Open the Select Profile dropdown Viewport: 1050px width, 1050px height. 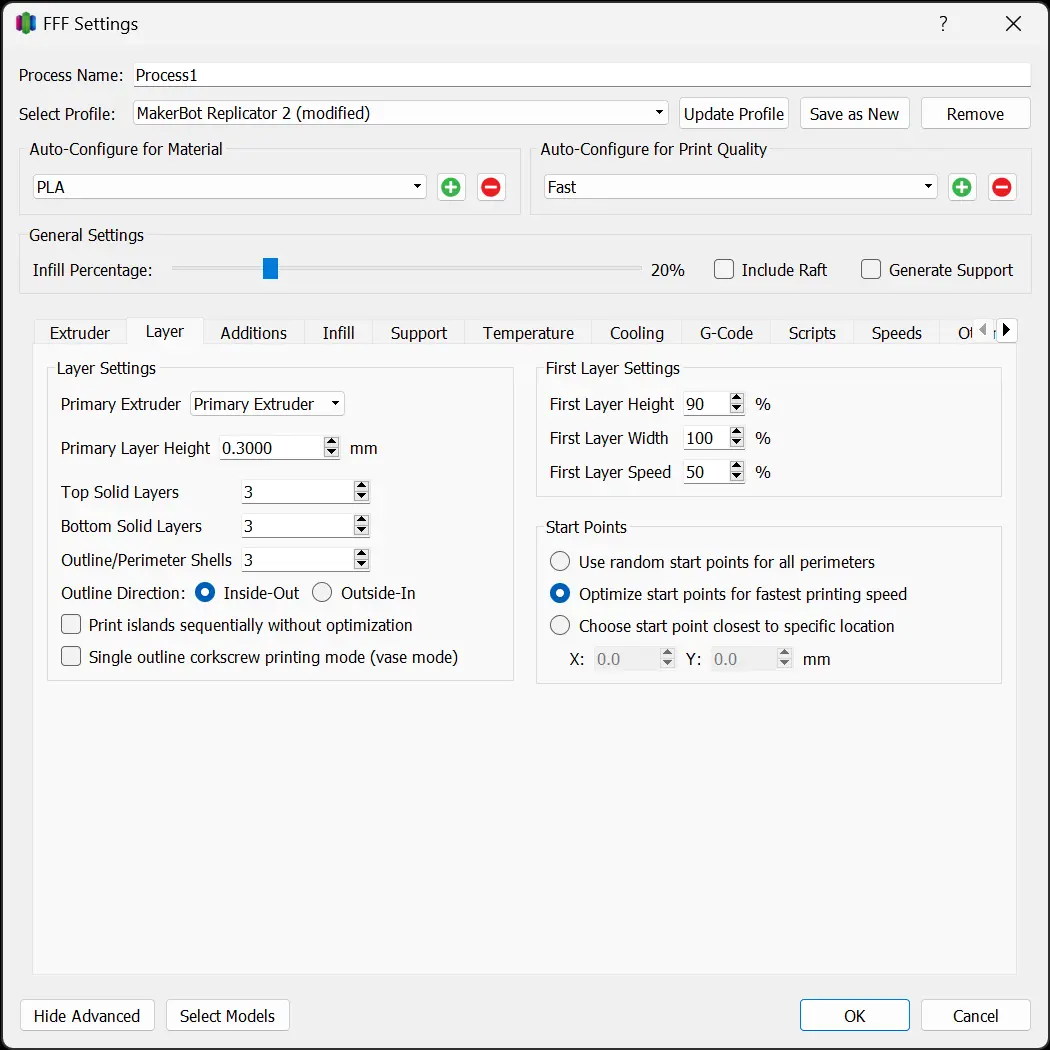[401, 113]
